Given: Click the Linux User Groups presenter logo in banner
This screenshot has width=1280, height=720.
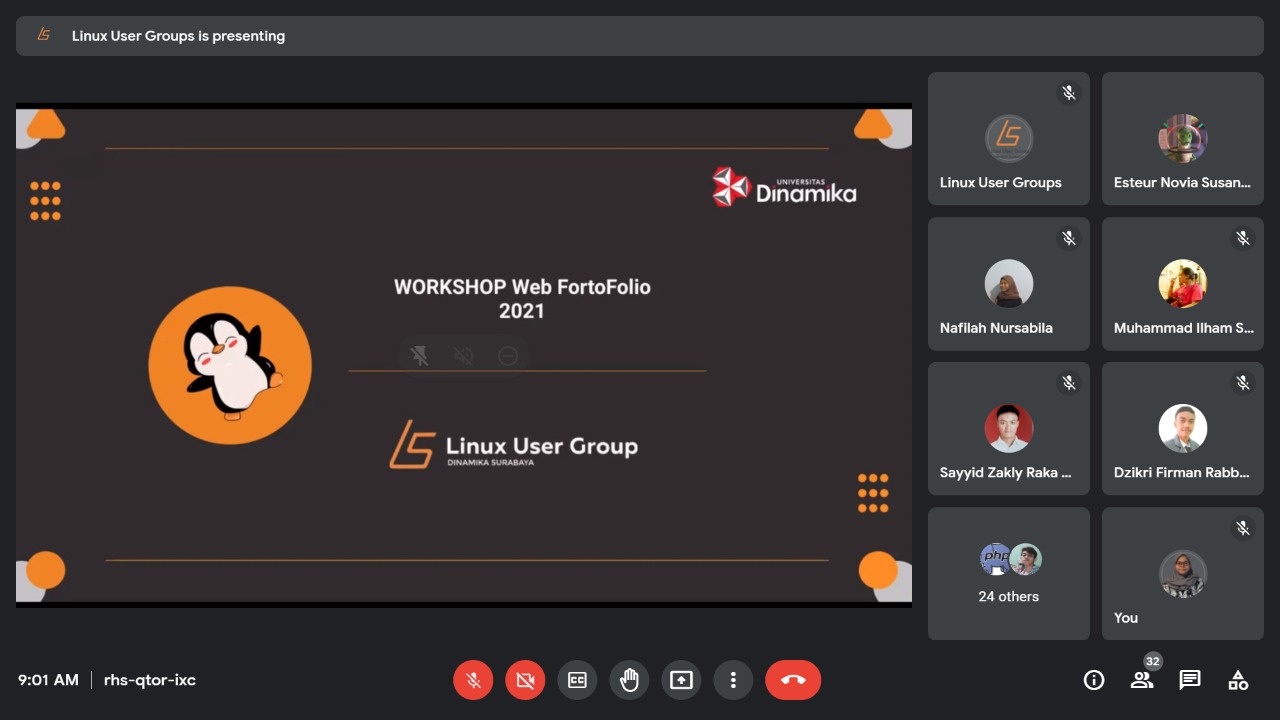Looking at the screenshot, I should pyautogui.click(x=44, y=35).
